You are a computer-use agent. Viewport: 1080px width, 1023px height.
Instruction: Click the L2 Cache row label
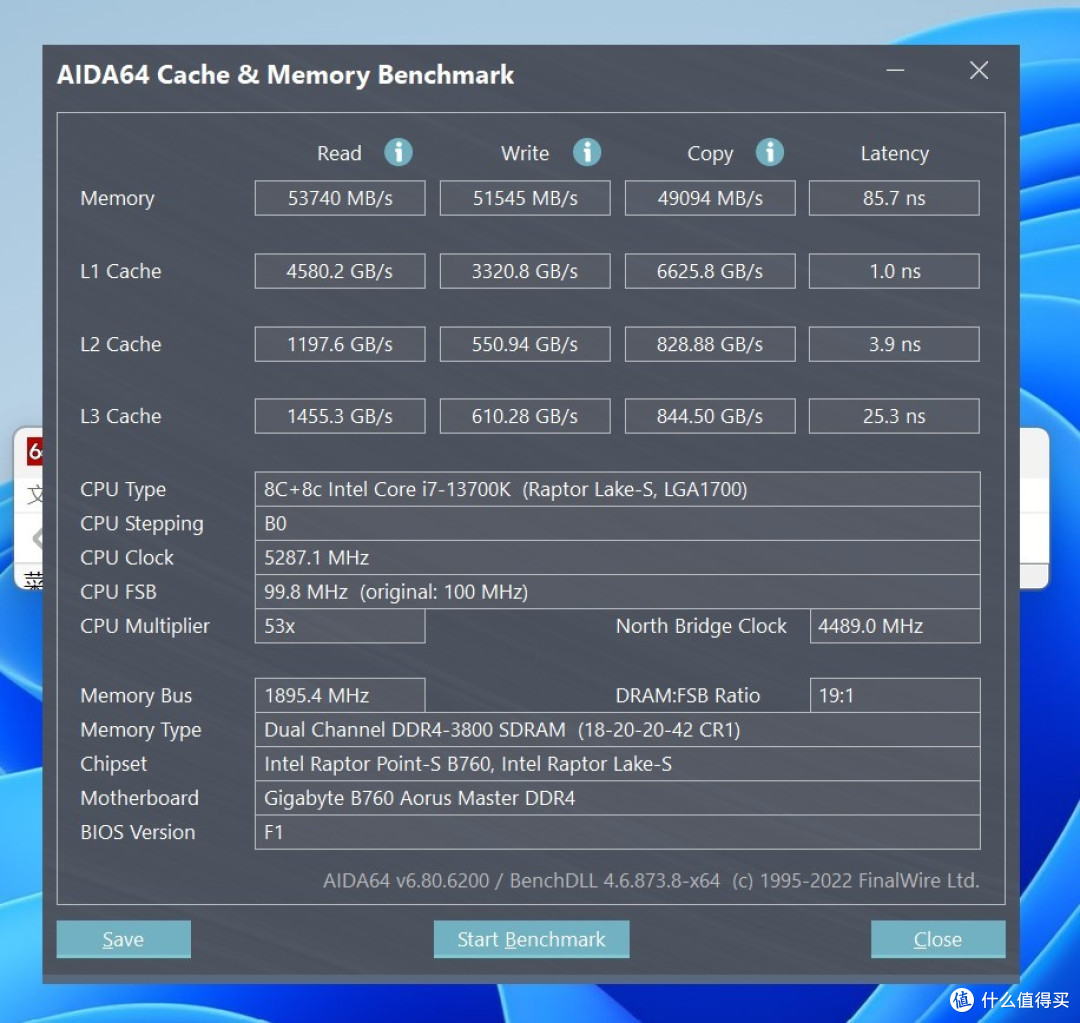click(x=121, y=344)
